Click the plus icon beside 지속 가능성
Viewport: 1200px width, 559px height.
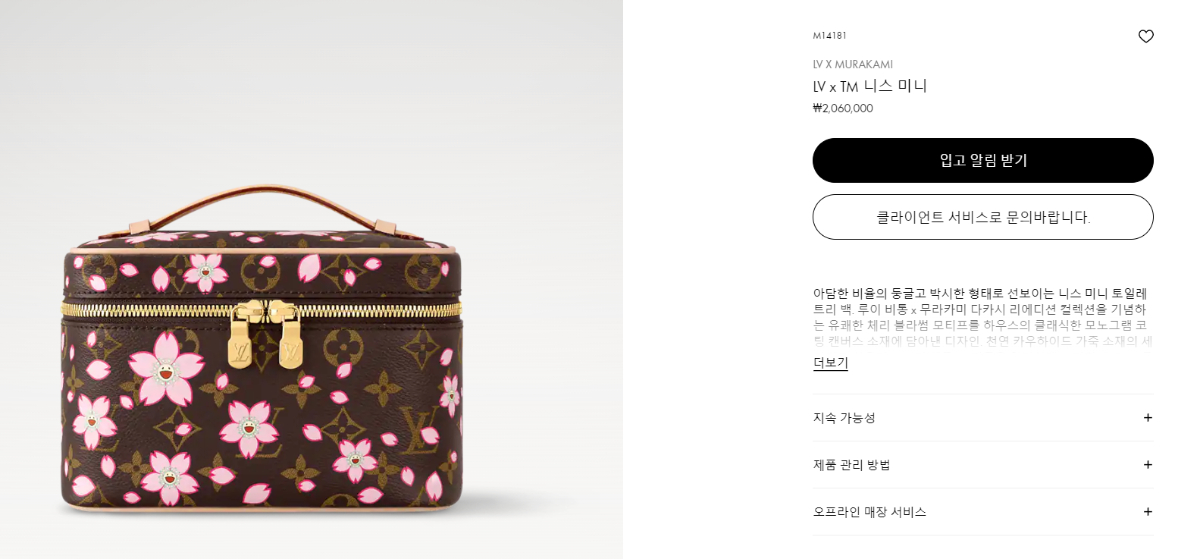[x=1148, y=418]
